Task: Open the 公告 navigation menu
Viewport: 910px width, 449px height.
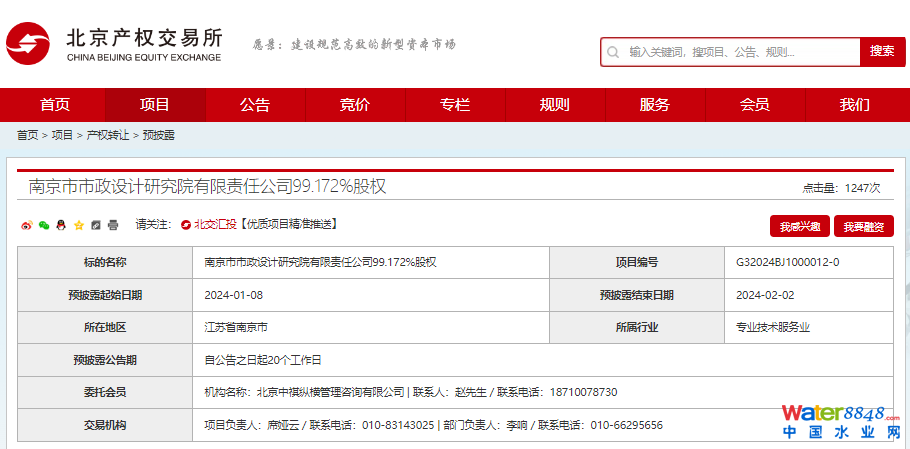Action: tap(255, 105)
